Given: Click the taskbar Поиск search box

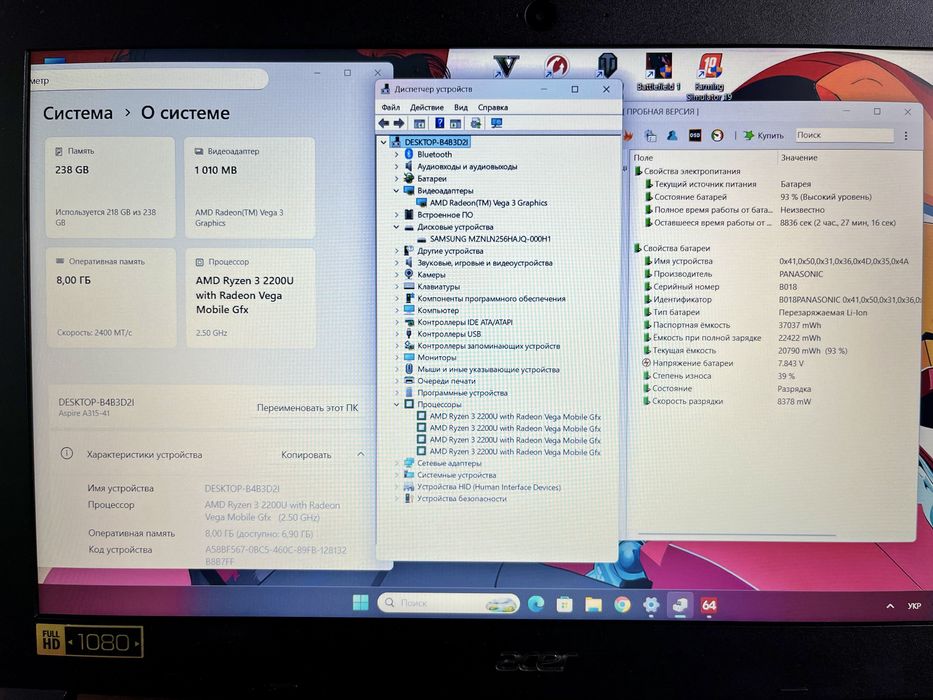Looking at the screenshot, I should (x=448, y=603).
